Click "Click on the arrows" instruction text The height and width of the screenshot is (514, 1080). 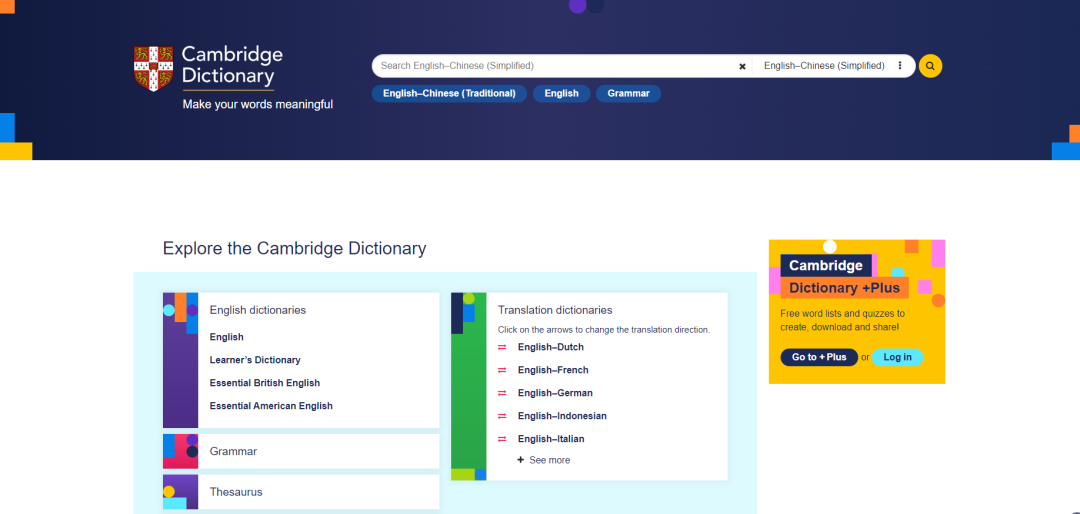tap(603, 330)
